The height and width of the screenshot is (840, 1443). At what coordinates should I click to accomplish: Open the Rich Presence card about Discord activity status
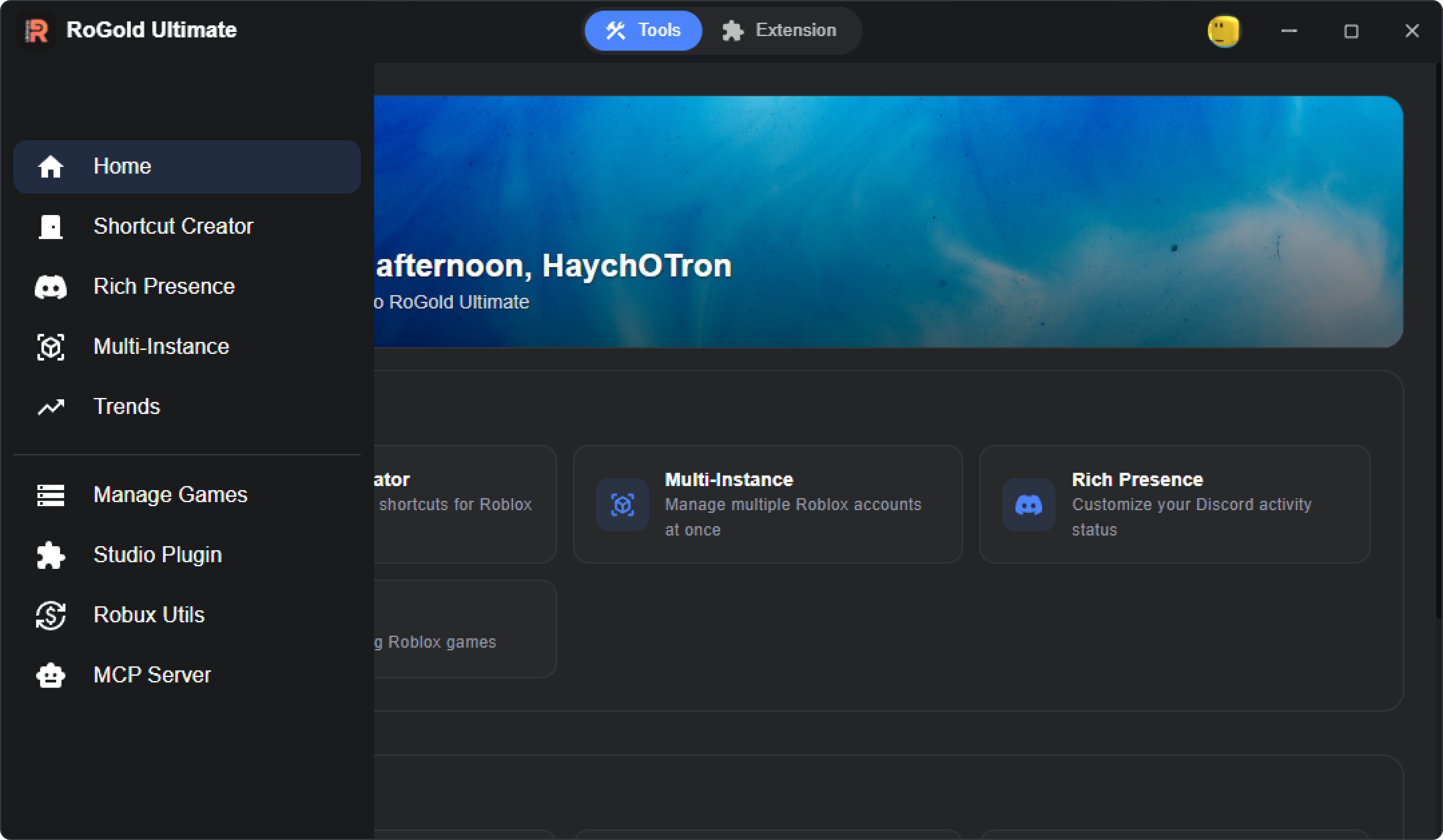point(1174,504)
